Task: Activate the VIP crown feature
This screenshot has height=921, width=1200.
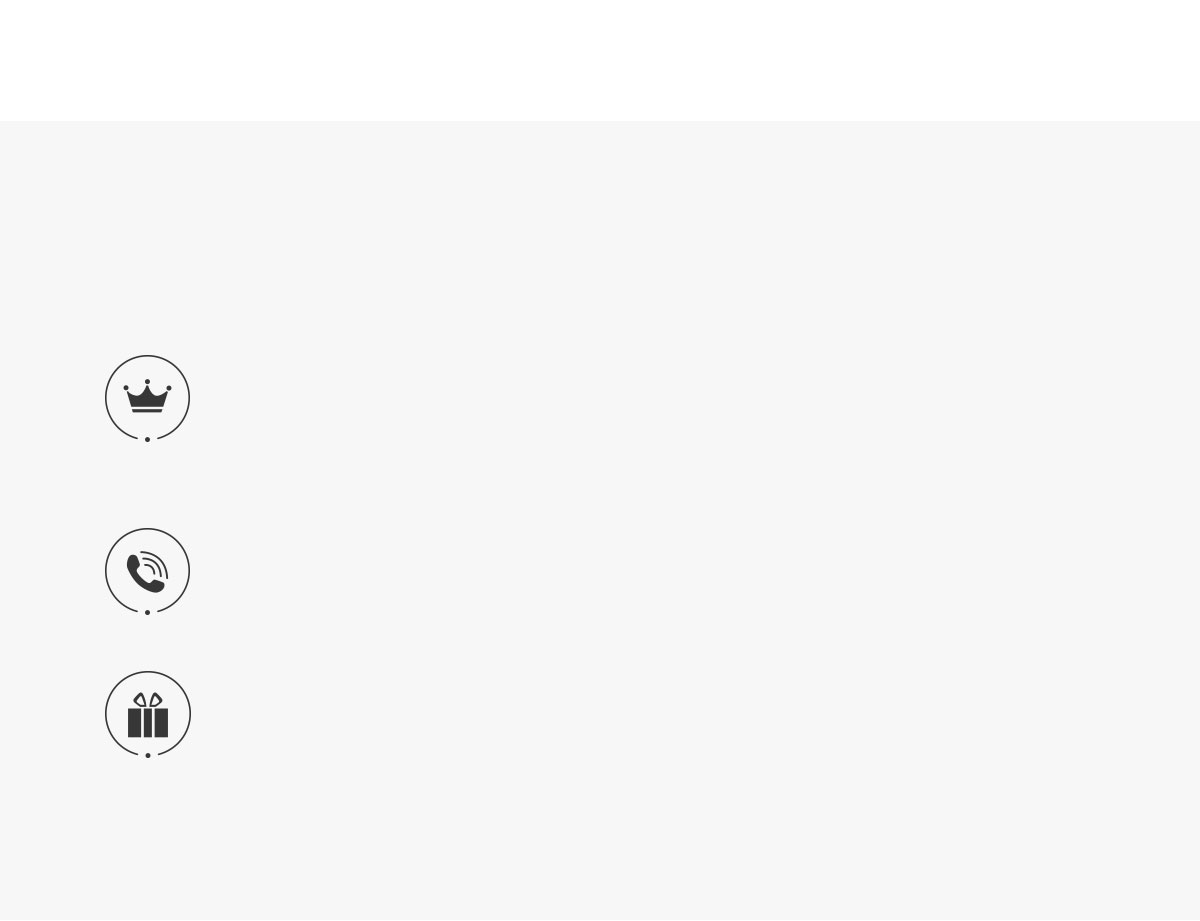Action: point(147,398)
